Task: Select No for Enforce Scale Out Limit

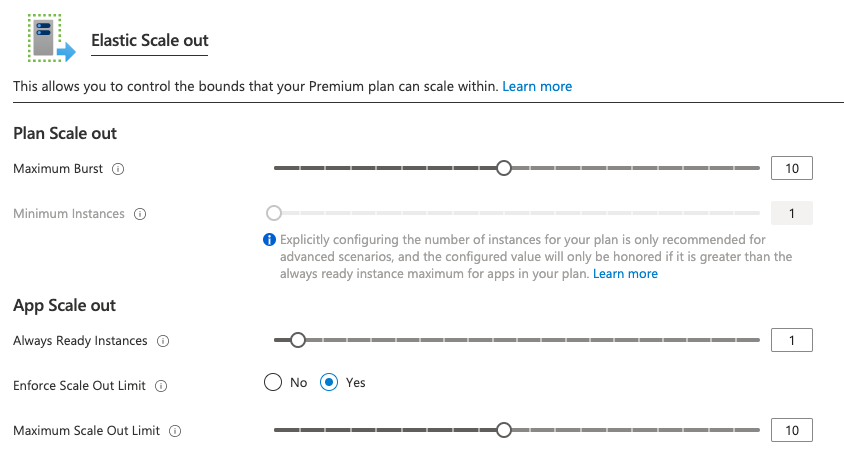Action: pyautogui.click(x=273, y=382)
